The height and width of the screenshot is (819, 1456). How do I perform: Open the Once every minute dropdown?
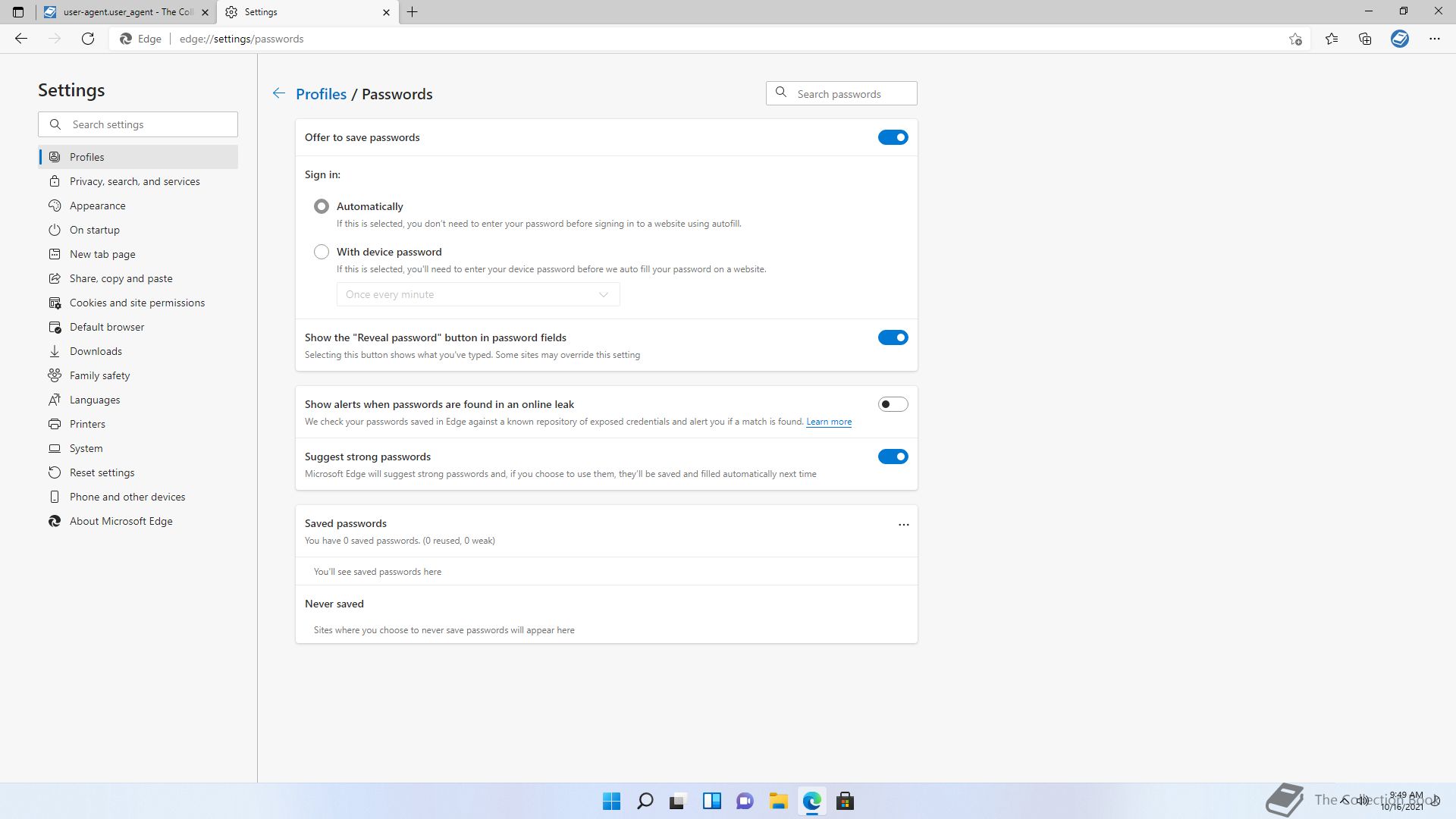tap(478, 294)
